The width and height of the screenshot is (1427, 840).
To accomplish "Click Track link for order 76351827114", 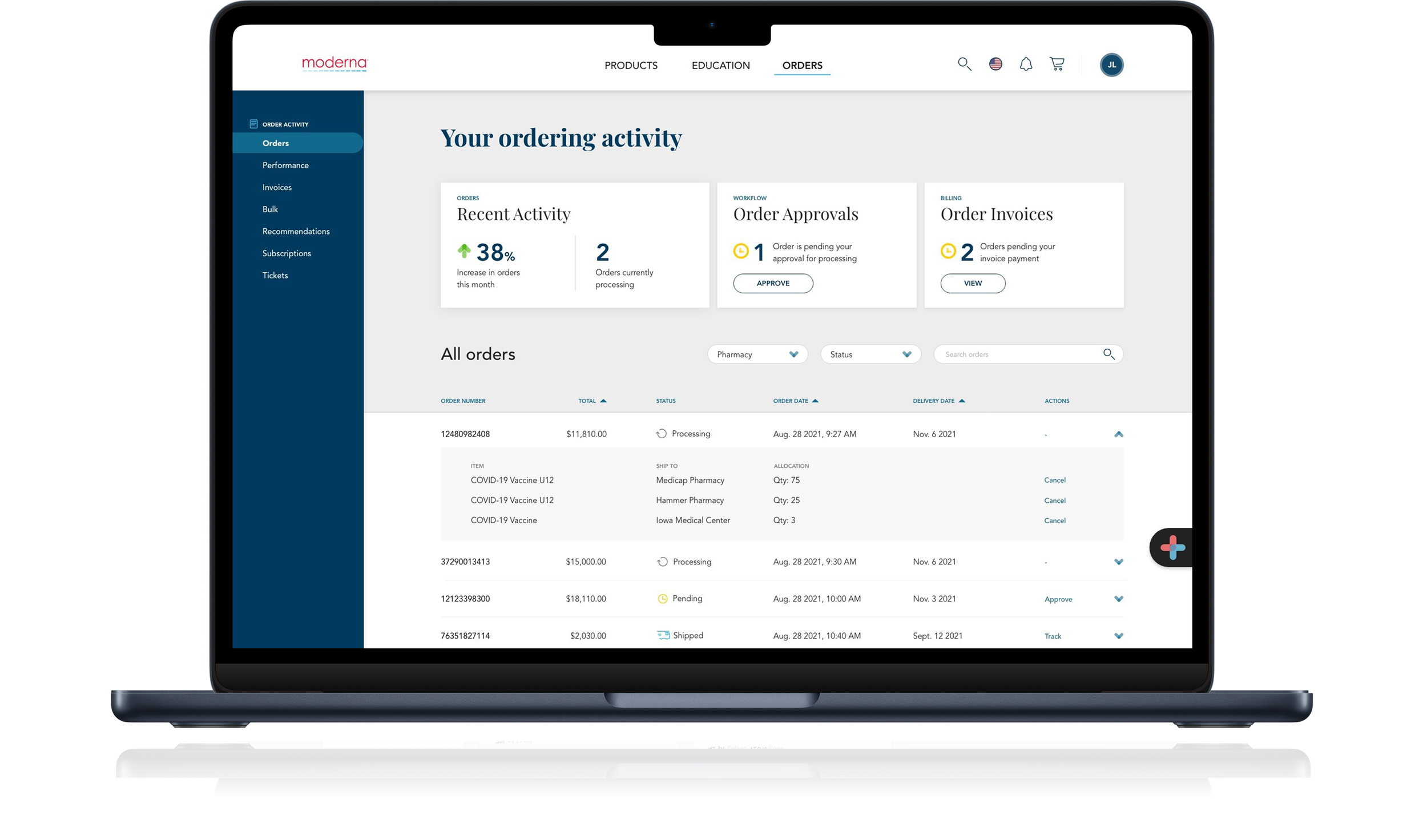I will click(1053, 636).
